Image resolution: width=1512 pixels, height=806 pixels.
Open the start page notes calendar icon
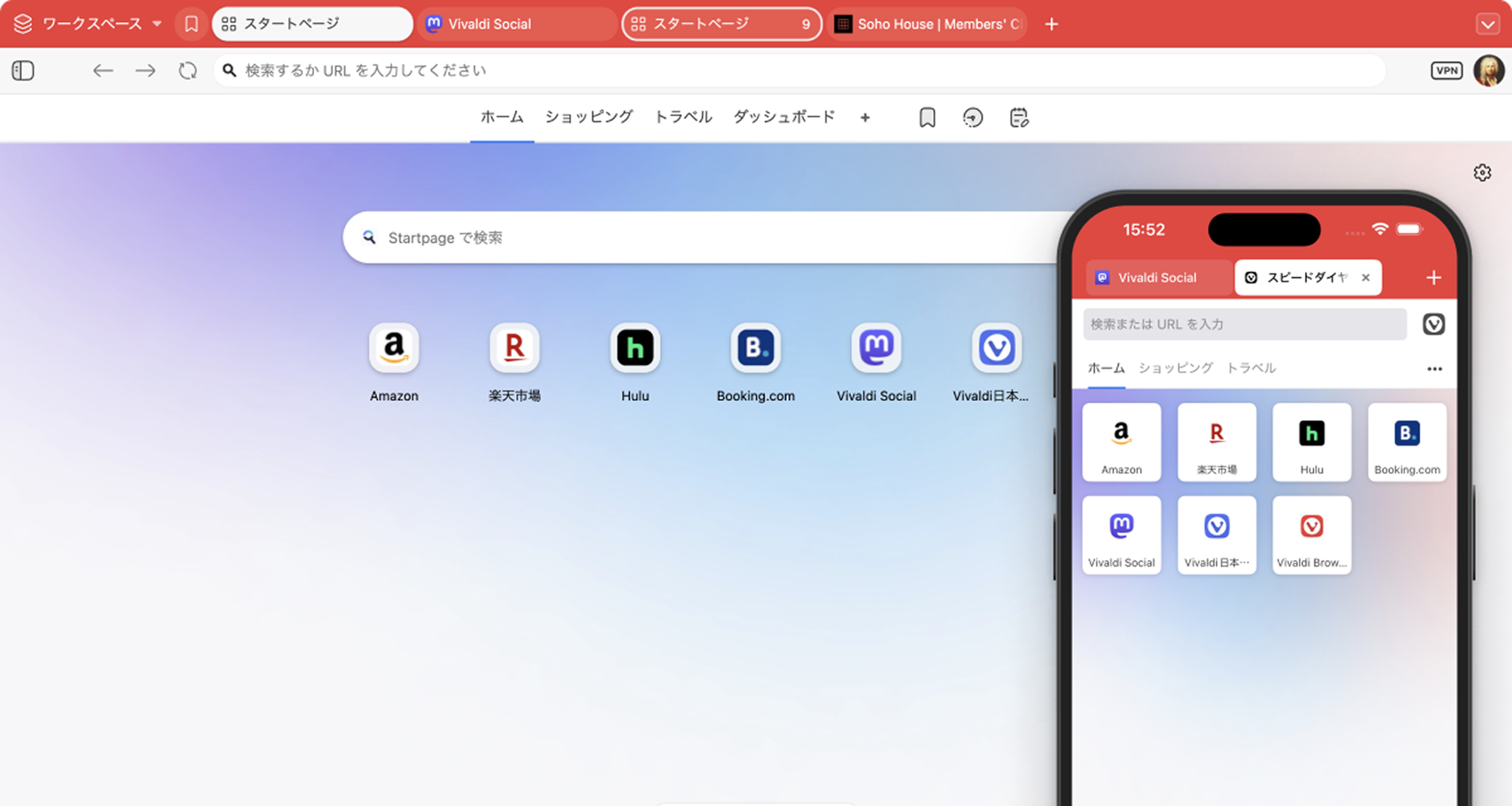pos(1019,118)
